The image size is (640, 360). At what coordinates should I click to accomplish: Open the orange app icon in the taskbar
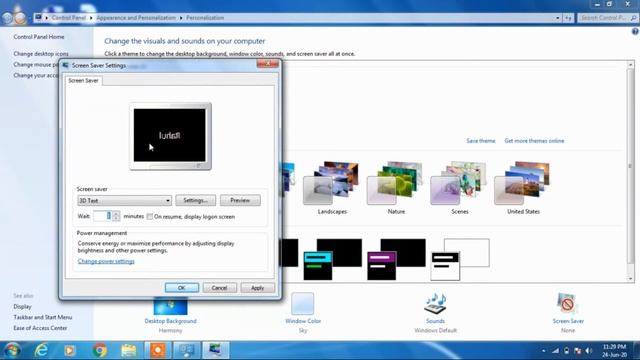158,350
